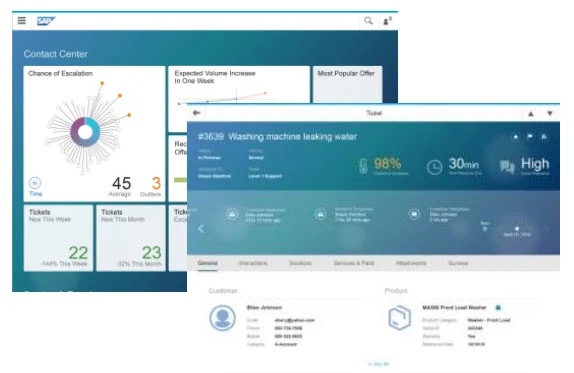Click the 'Customer' section heading

(223, 291)
